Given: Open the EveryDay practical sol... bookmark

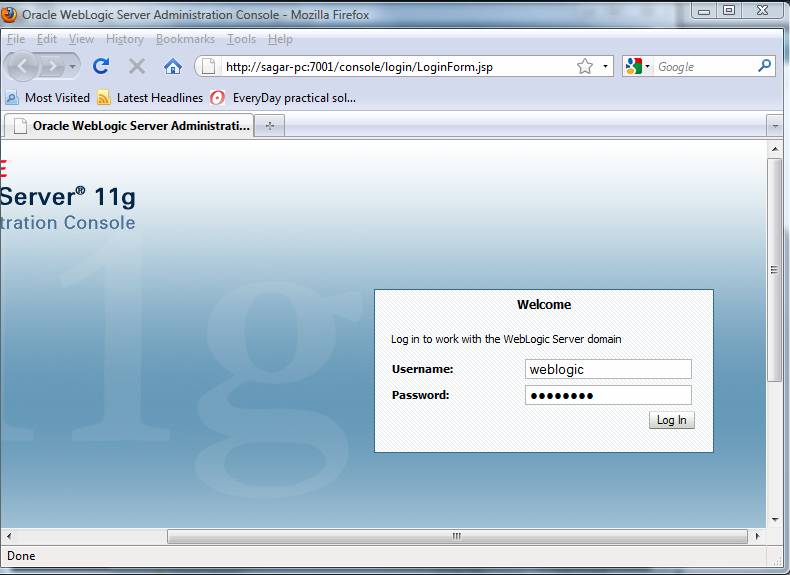Looking at the screenshot, I should [283, 98].
